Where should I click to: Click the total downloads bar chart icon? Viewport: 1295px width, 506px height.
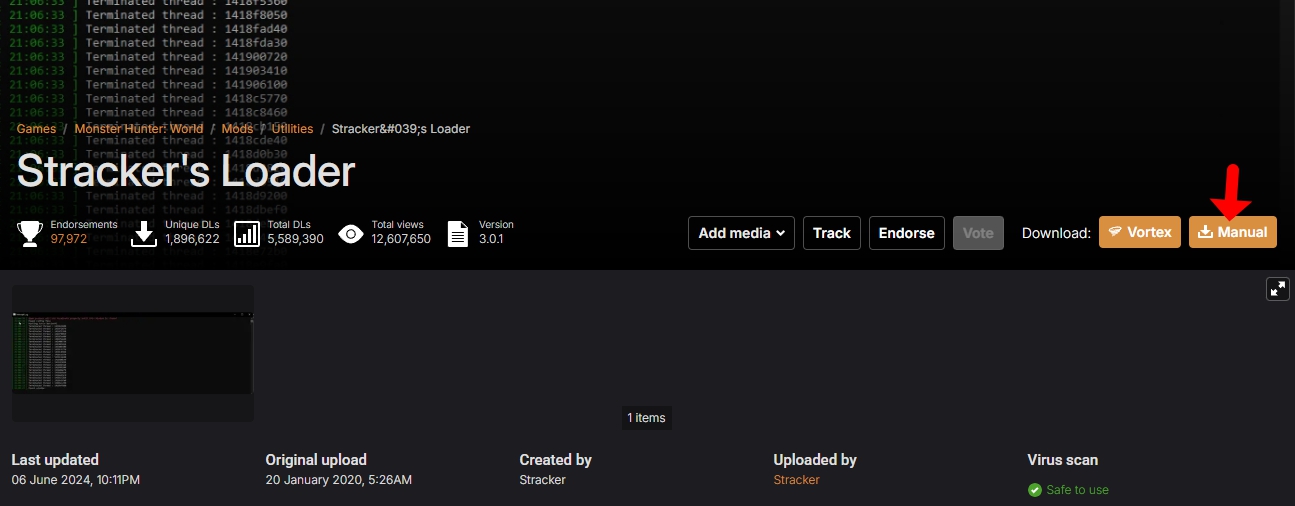[247, 233]
